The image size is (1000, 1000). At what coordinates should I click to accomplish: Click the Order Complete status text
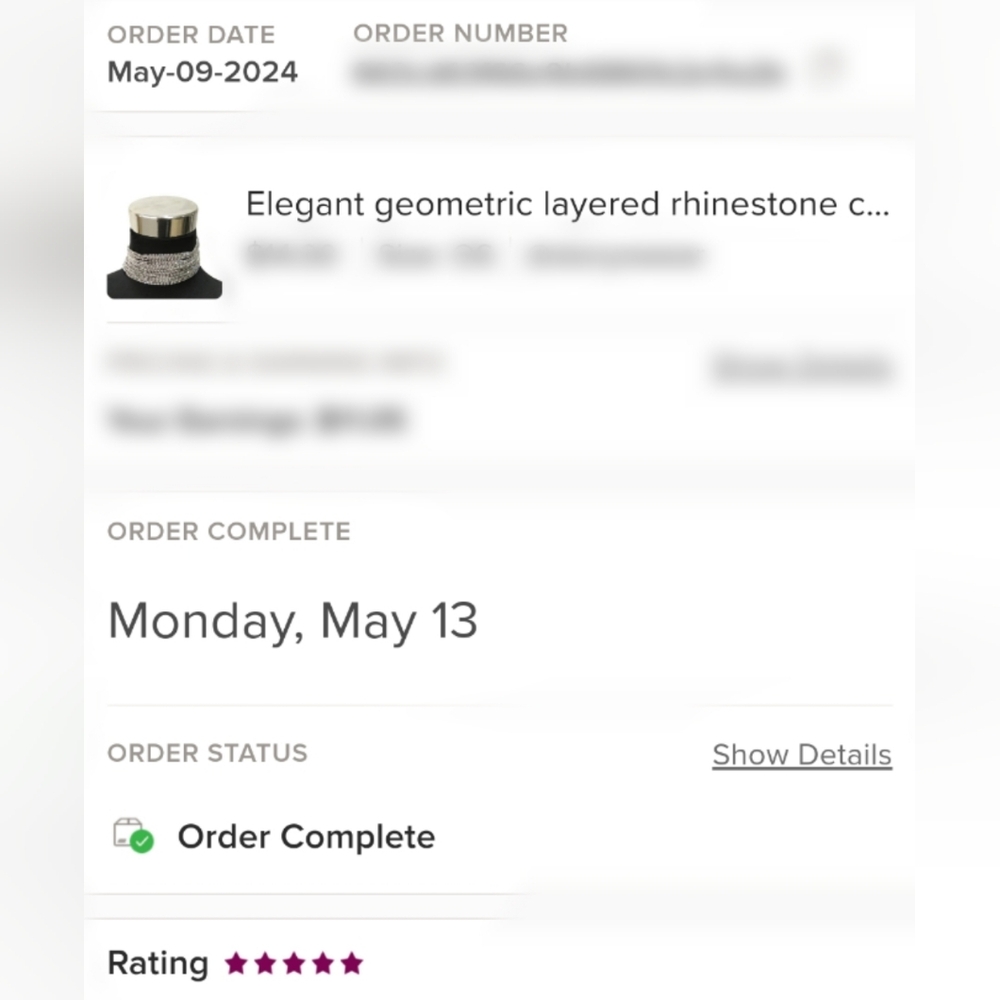[x=306, y=836]
